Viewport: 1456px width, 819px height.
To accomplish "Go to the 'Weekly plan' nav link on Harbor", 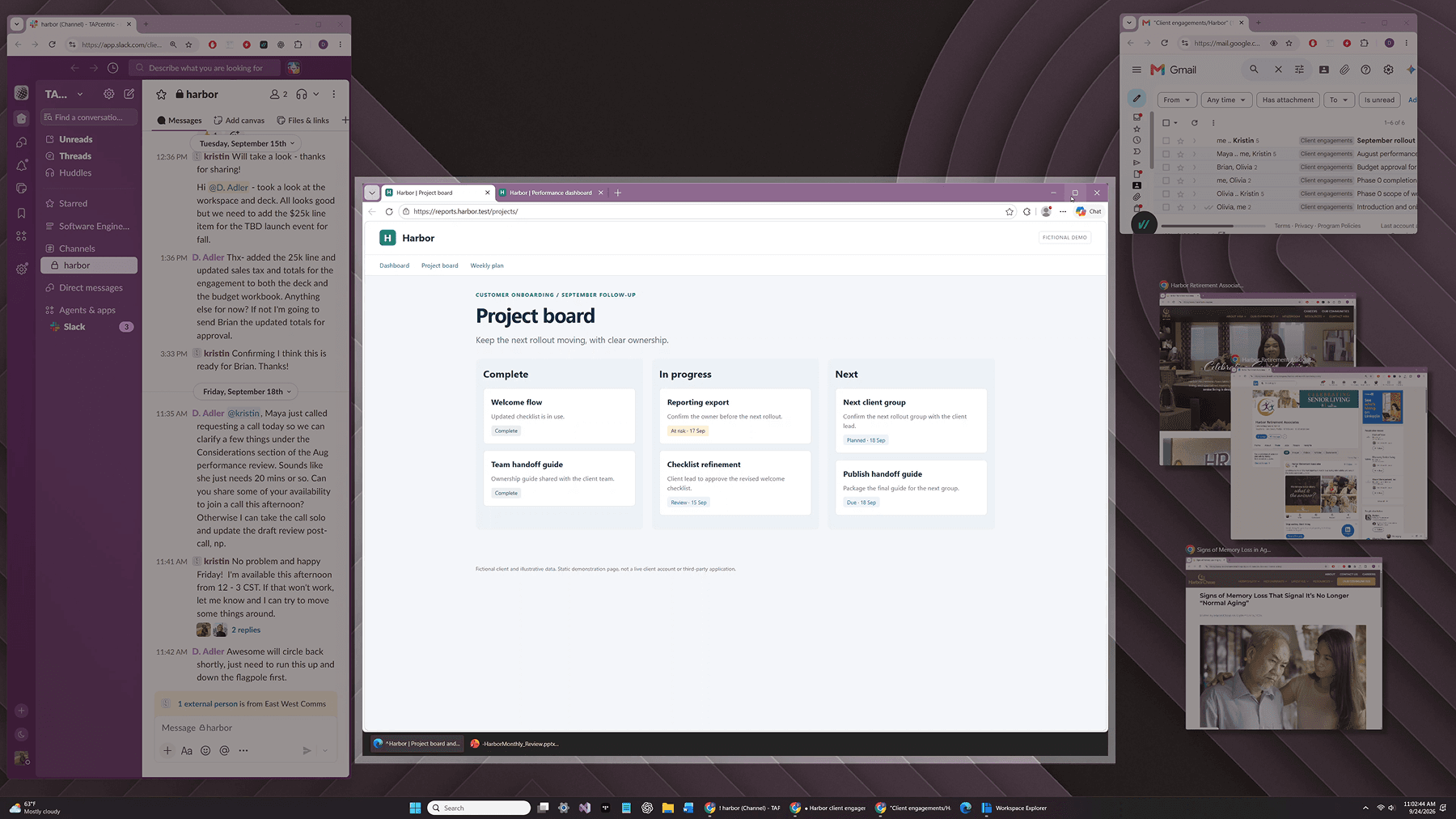I will 487,265.
